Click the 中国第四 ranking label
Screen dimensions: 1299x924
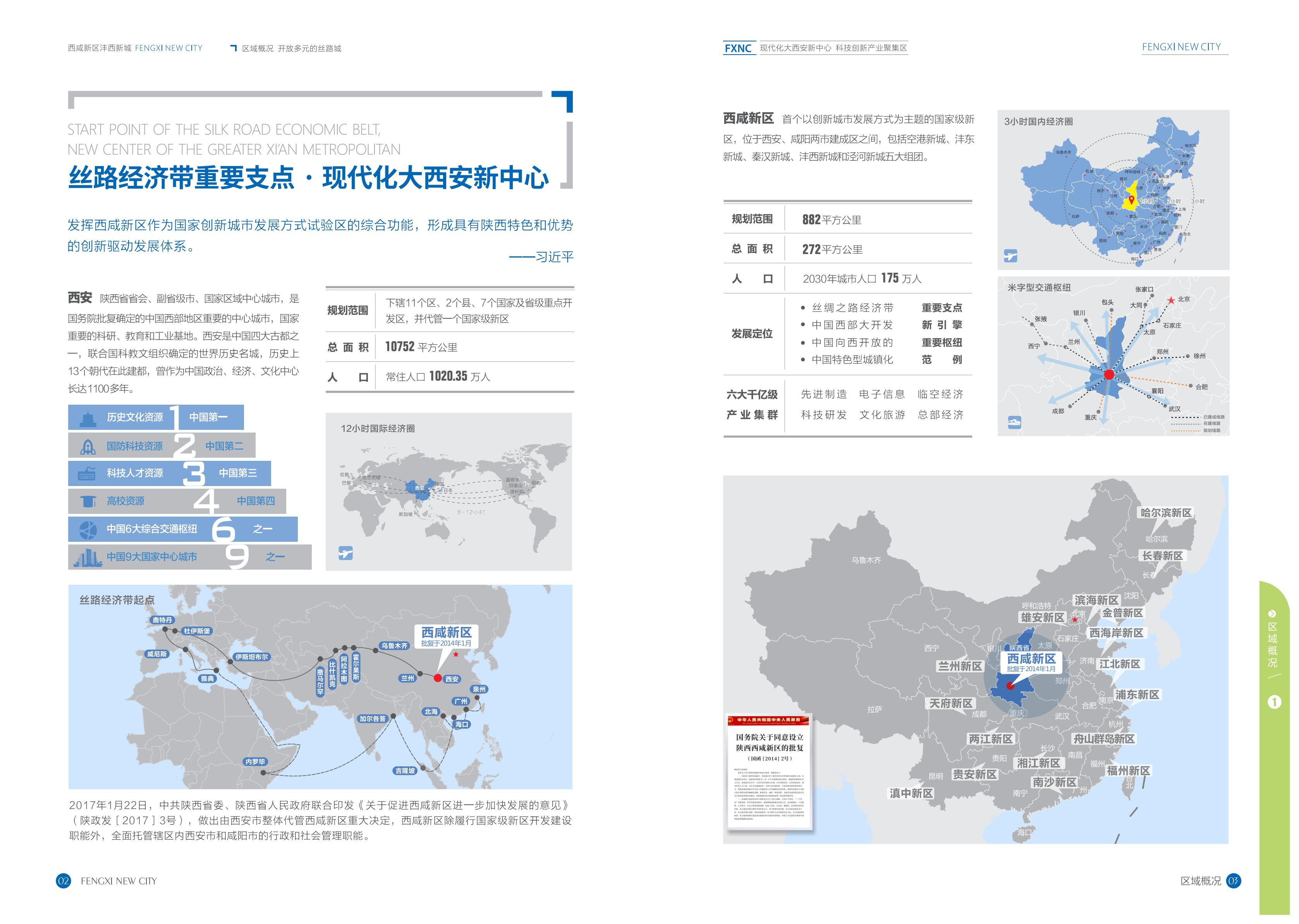click(256, 501)
